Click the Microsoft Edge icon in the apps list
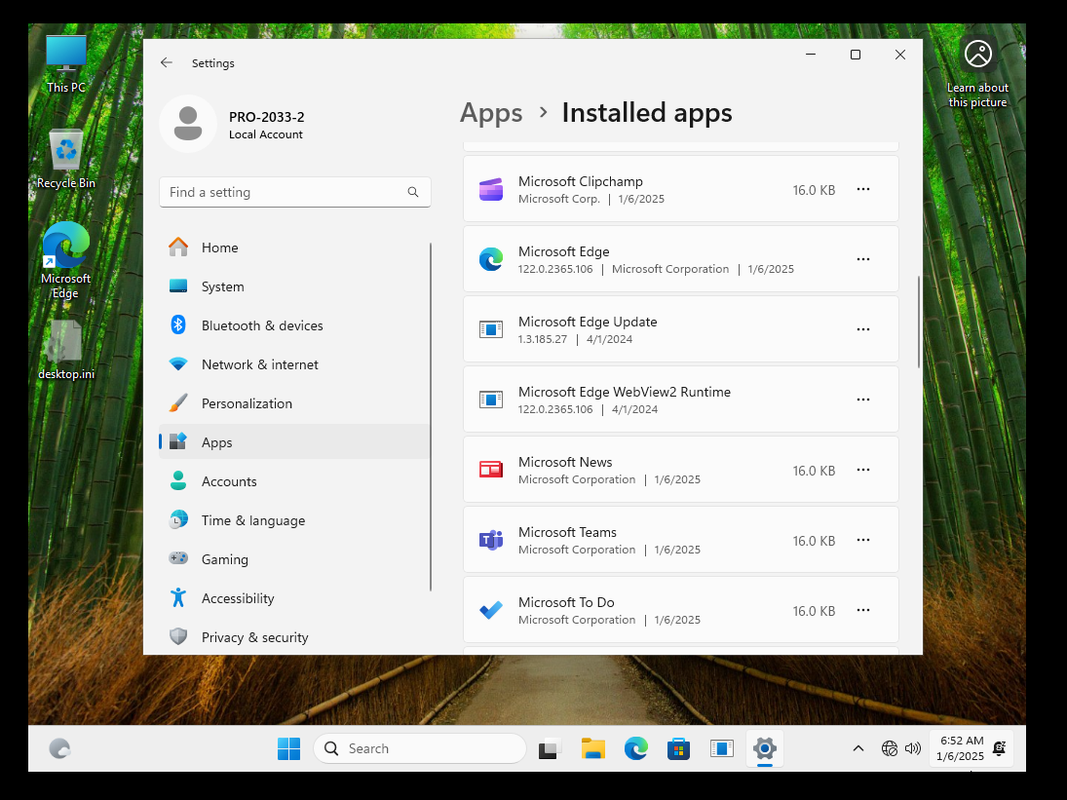 [x=491, y=259]
